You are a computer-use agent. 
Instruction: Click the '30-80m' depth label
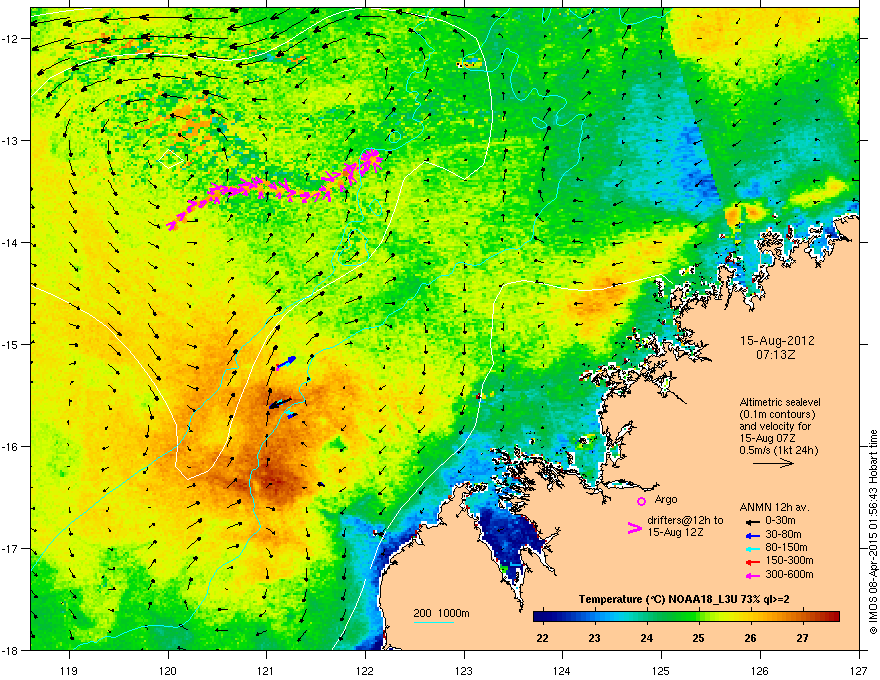click(783, 535)
